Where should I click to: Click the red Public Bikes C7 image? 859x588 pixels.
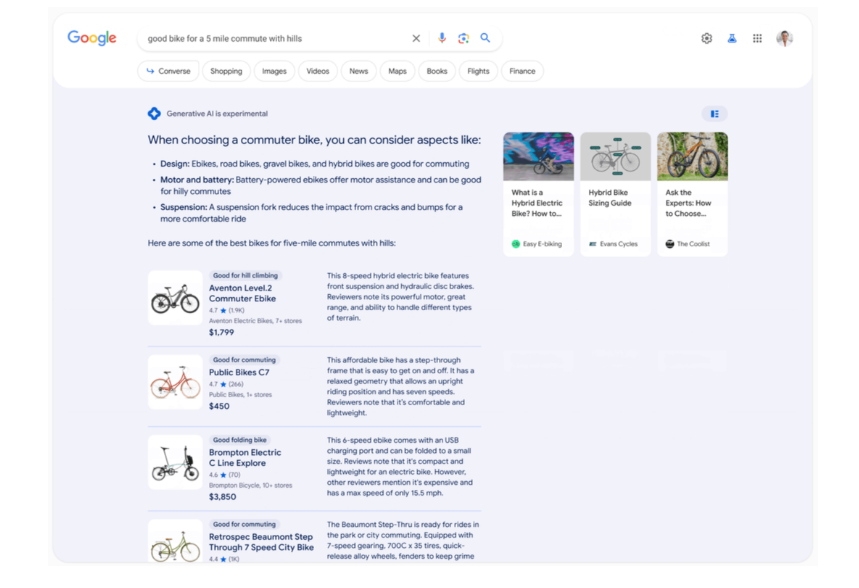[x=175, y=382]
